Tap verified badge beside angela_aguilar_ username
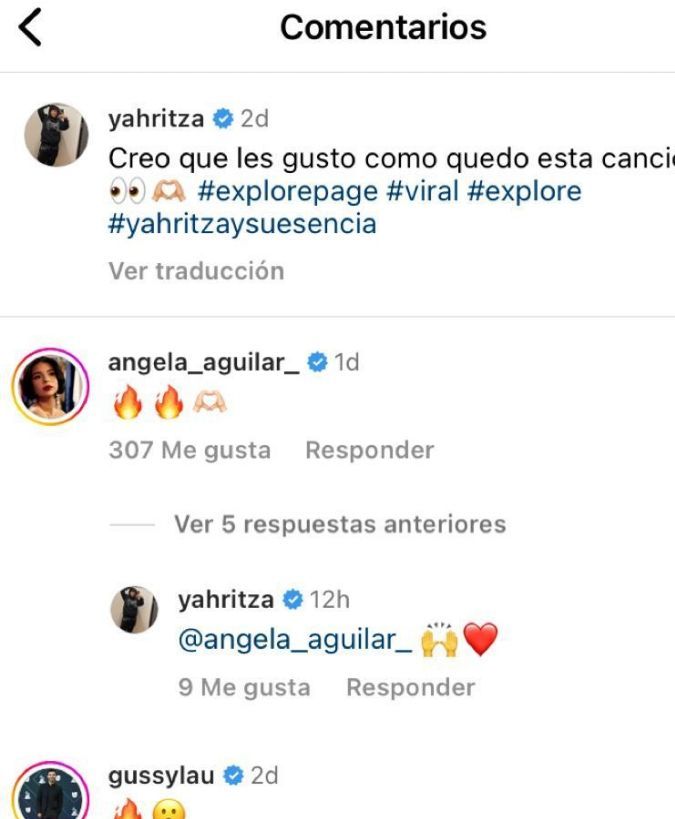 [317, 362]
